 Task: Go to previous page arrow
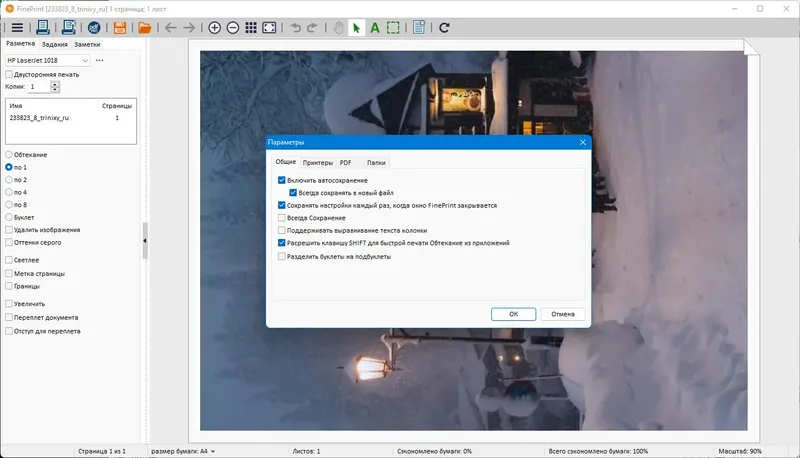pyautogui.click(x=170, y=28)
